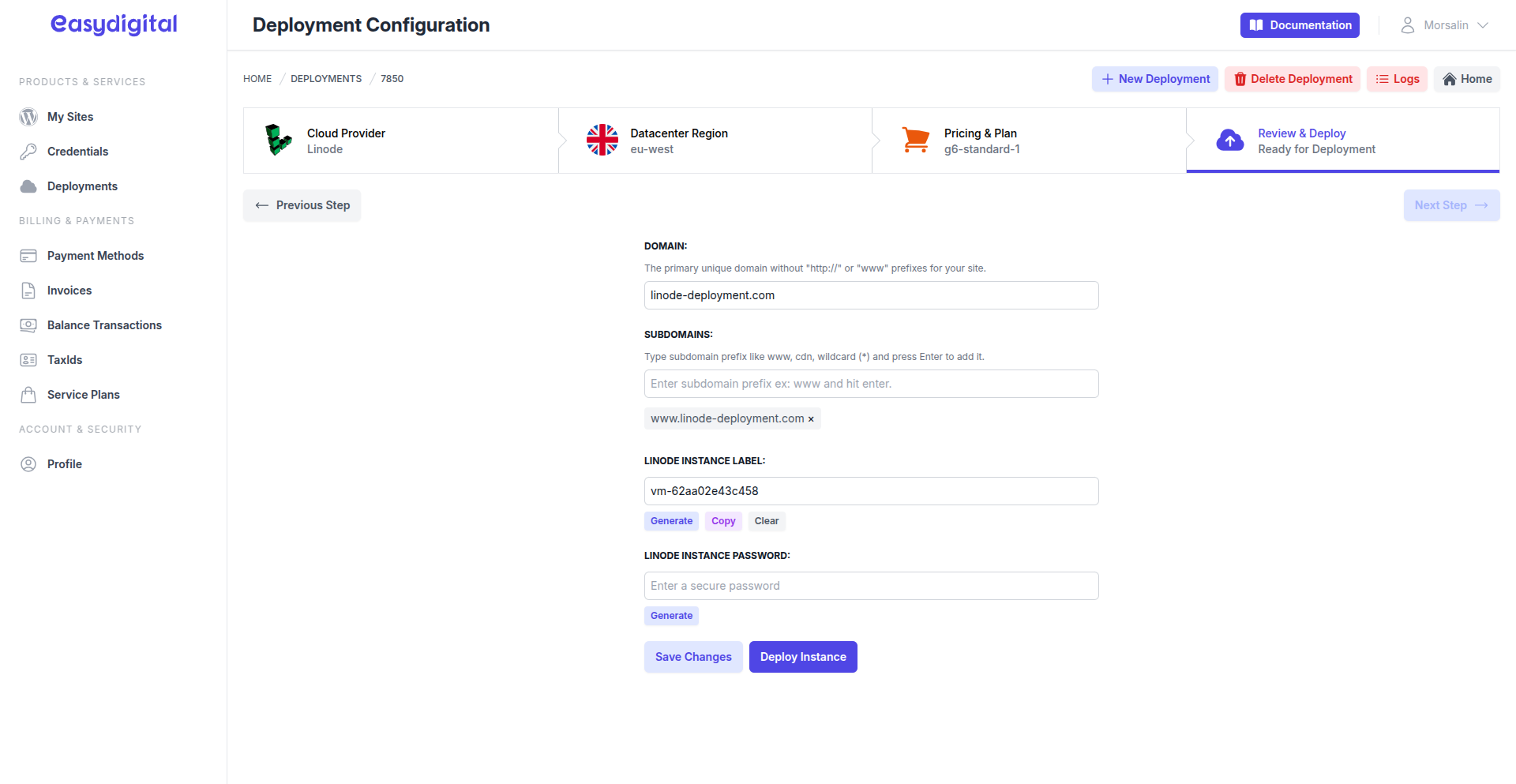Viewport: 1516px width, 784px height.
Task: Expand the Logs list
Action: pos(1397,79)
